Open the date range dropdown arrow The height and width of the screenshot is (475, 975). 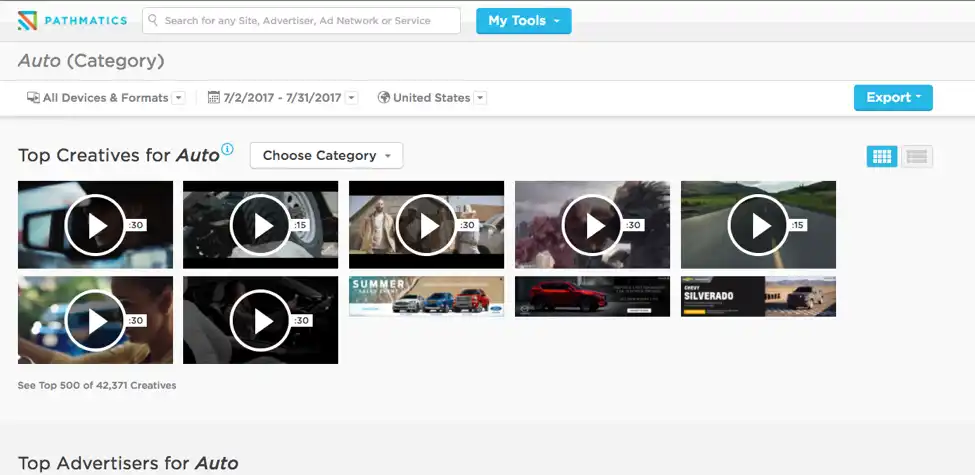(351, 98)
